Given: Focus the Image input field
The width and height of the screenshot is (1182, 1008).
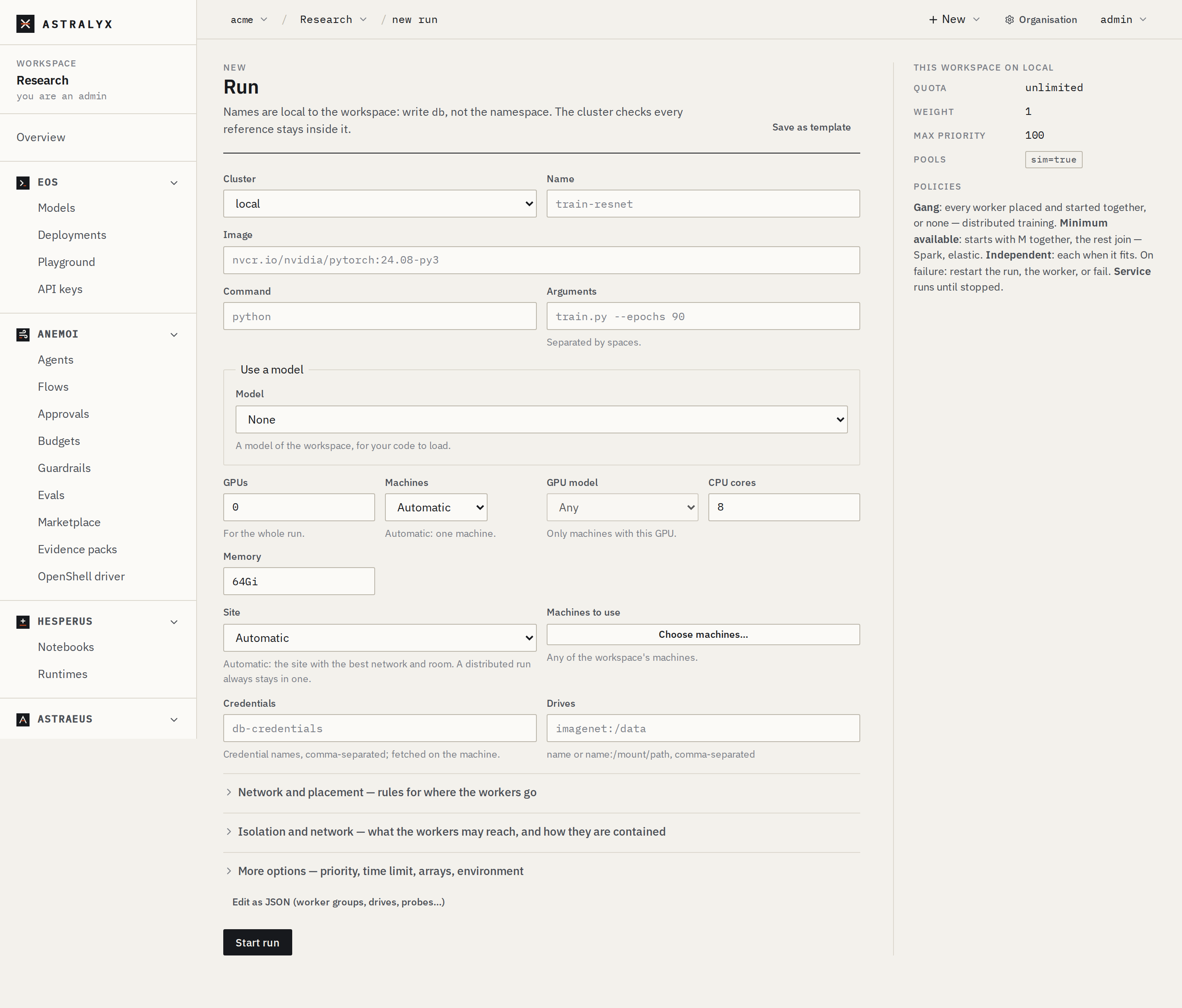Looking at the screenshot, I should click(541, 260).
